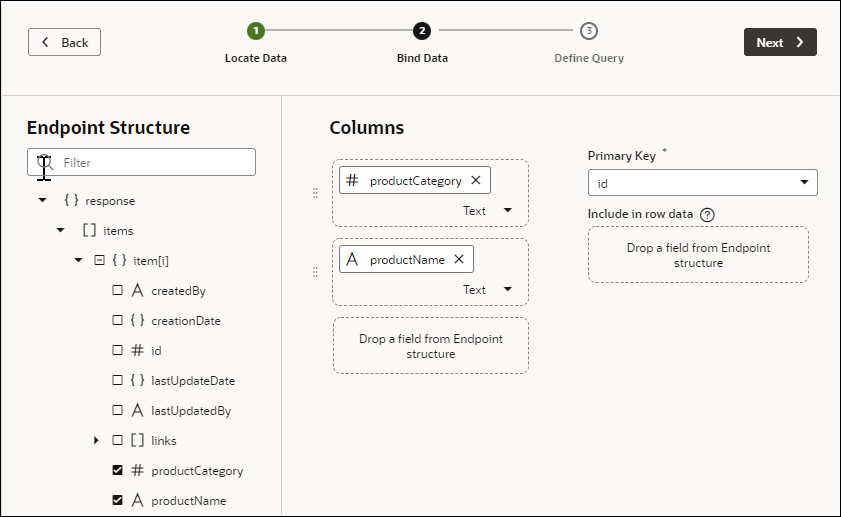Click the Include in row data help icon

(x=707, y=215)
